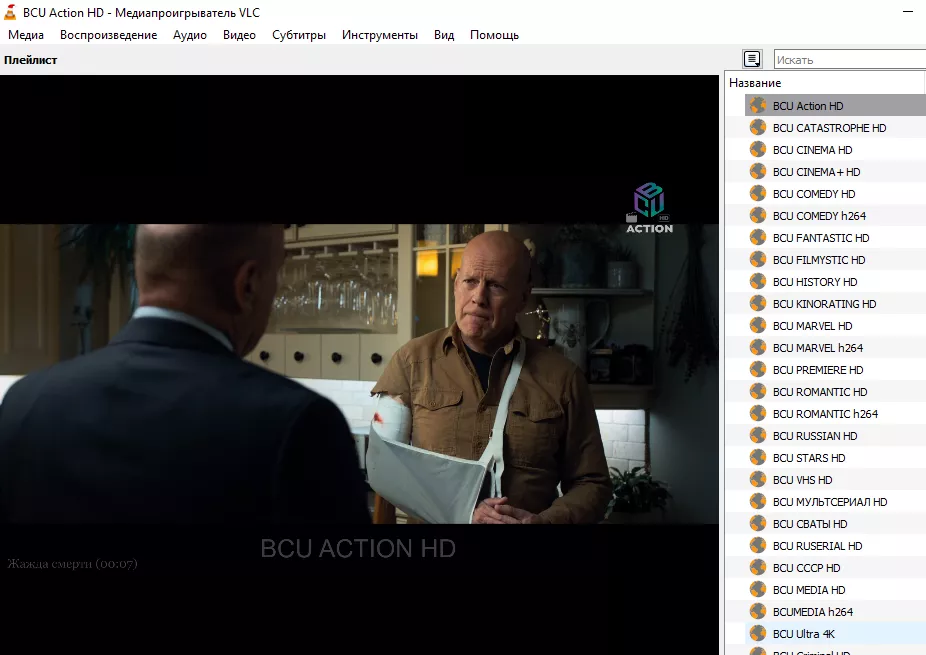Click the stream icon beside BCU MARVEL HD
Image resolution: width=926 pixels, height=655 pixels.
pyautogui.click(x=758, y=325)
